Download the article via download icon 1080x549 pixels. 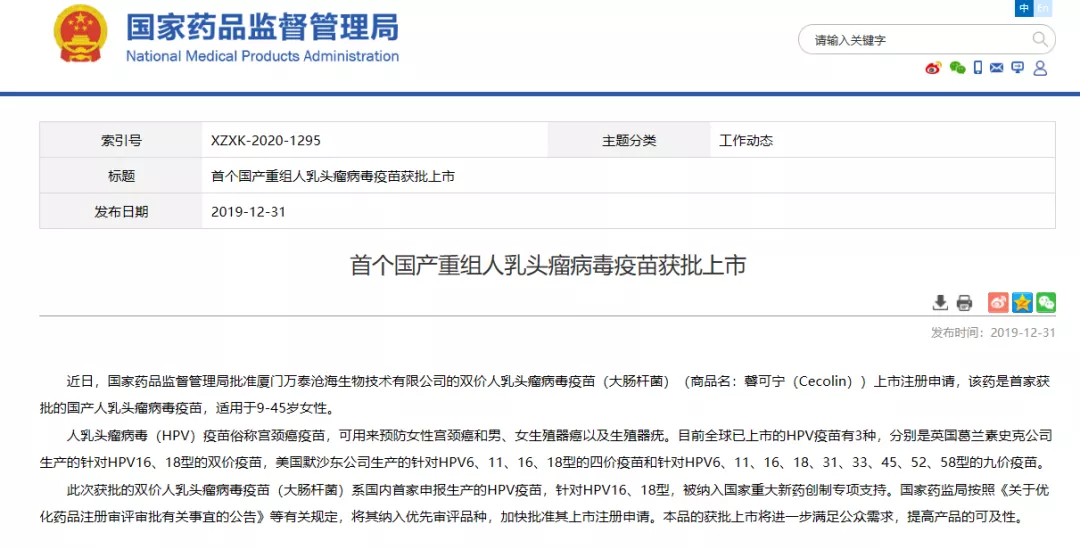point(940,302)
